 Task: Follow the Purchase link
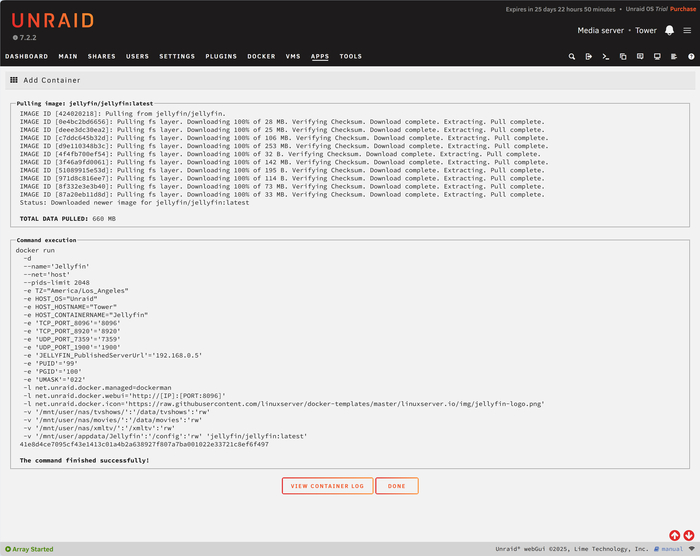[x=683, y=8]
